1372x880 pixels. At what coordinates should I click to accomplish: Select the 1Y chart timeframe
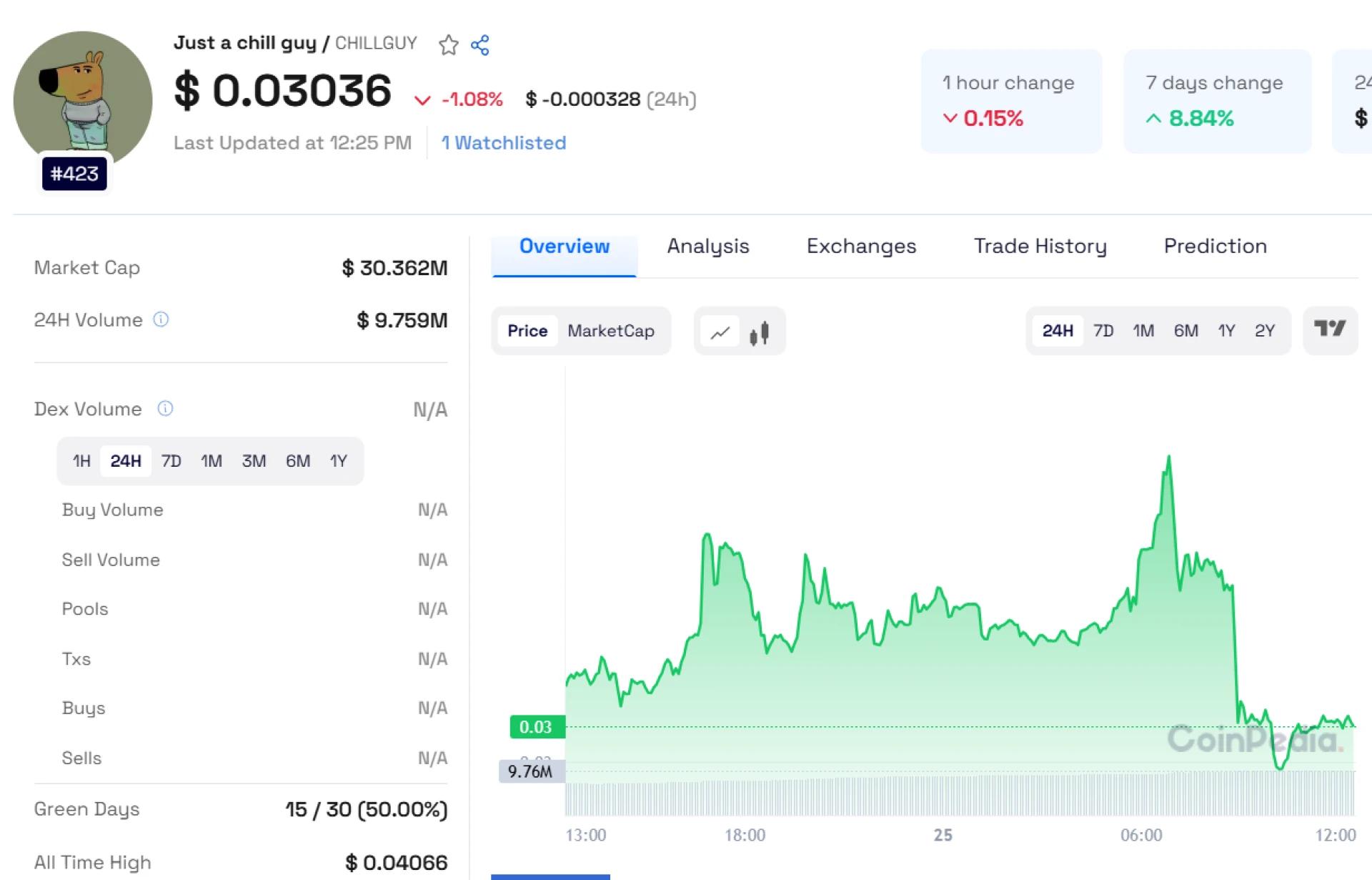tap(1226, 331)
